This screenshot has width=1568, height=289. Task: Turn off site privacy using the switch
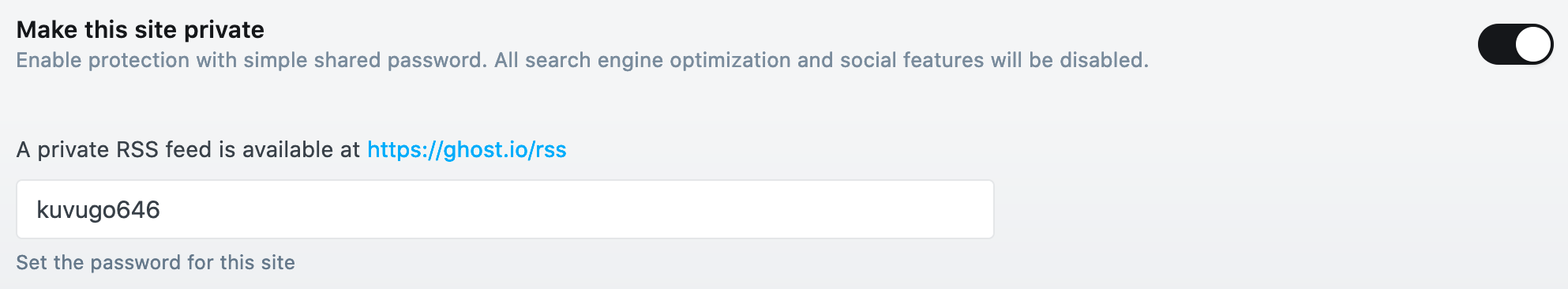point(1515,44)
